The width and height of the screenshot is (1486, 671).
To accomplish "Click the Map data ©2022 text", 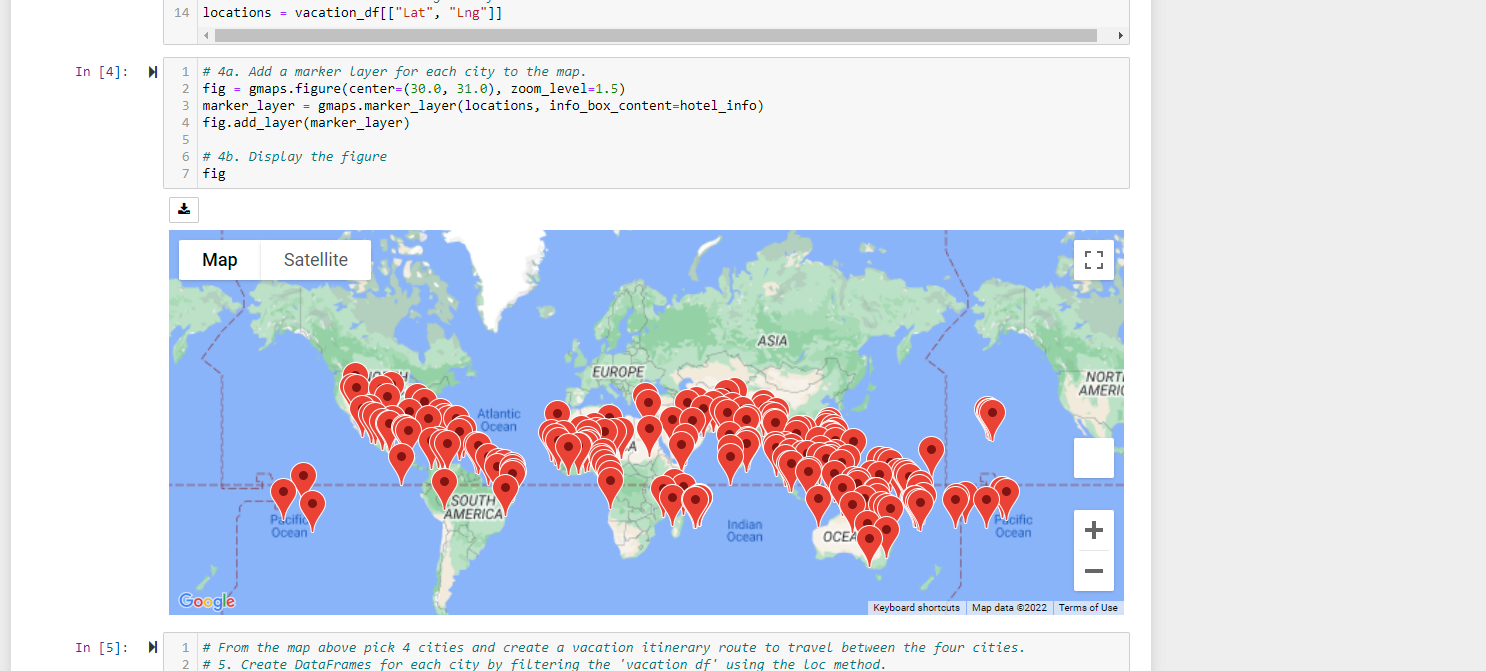I will tap(1009, 608).
